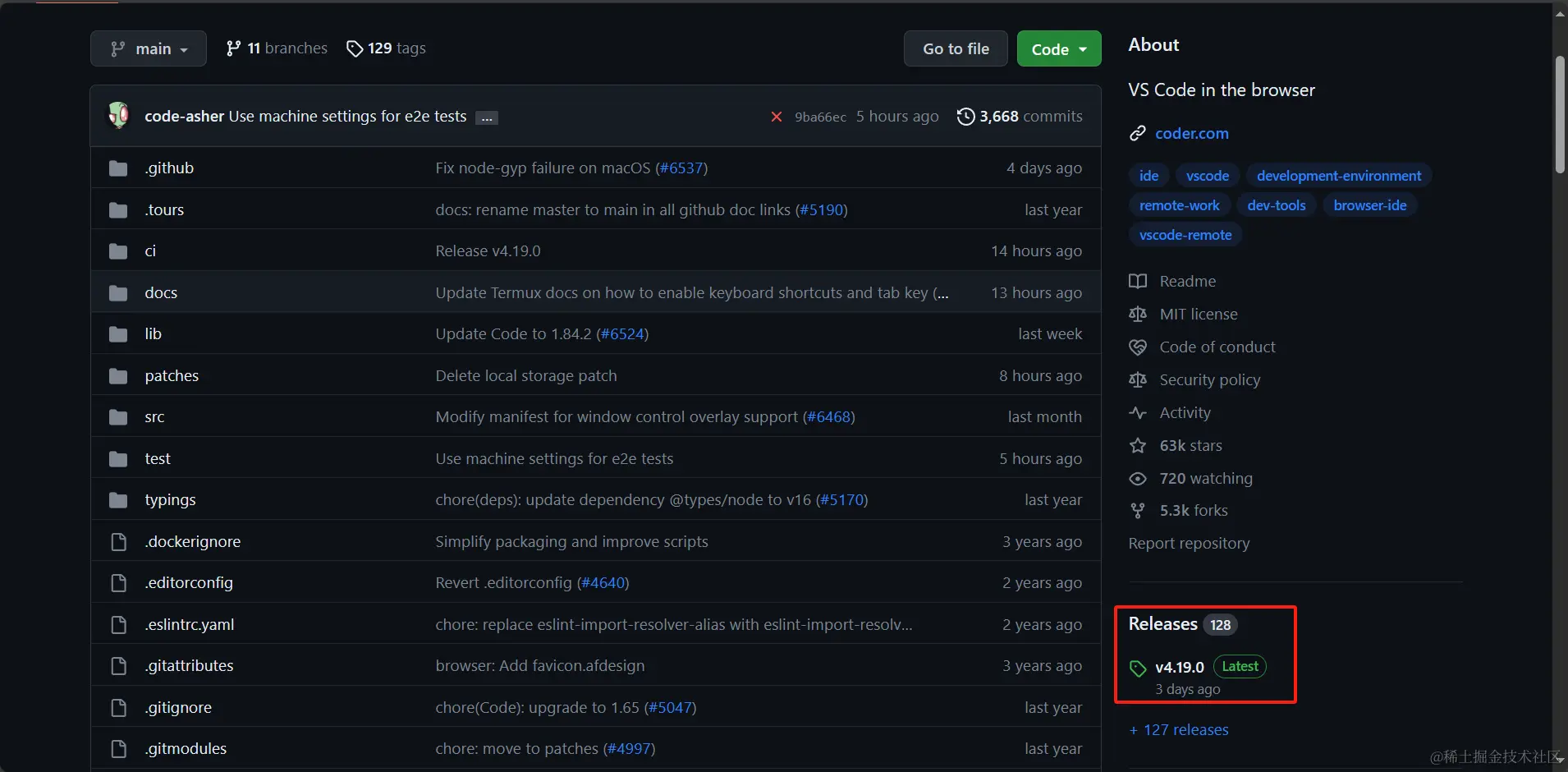
Task: Click the Report repository link
Action: click(1189, 544)
